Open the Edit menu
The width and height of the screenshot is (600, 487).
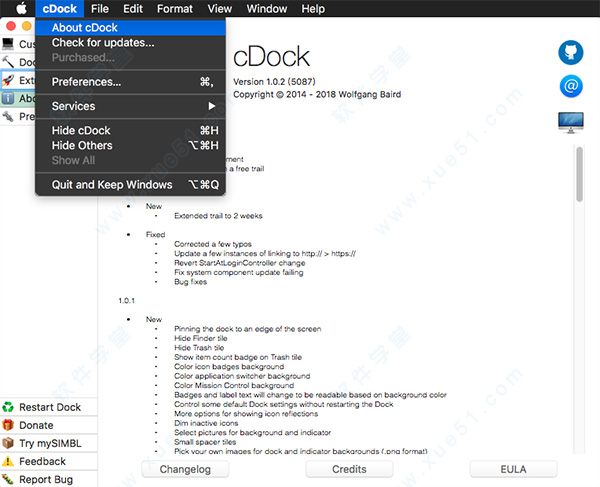(x=133, y=8)
